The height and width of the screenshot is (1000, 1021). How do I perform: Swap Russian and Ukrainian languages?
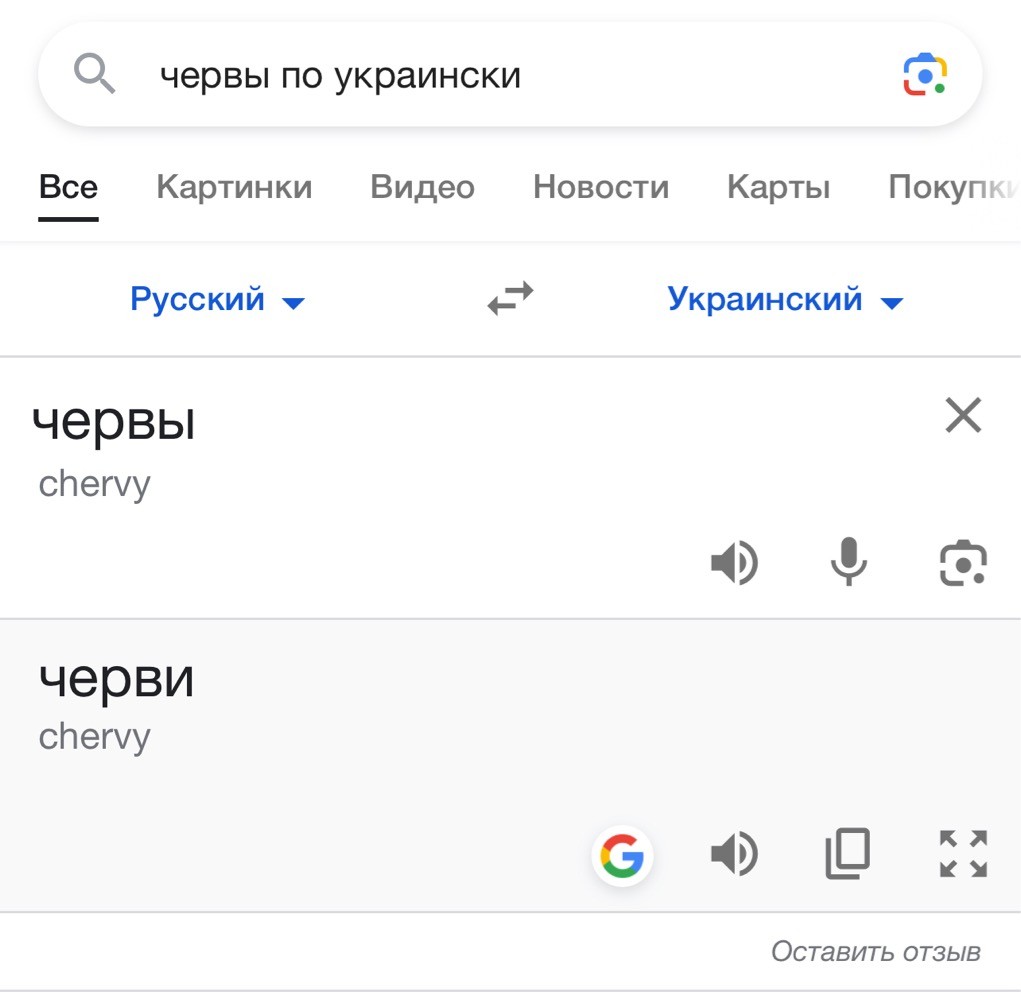(x=510, y=299)
